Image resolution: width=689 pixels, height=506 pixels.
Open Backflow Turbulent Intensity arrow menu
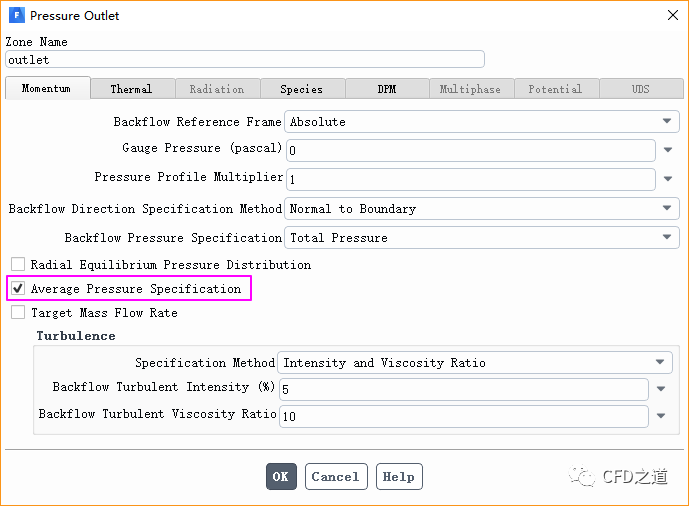tap(661, 389)
